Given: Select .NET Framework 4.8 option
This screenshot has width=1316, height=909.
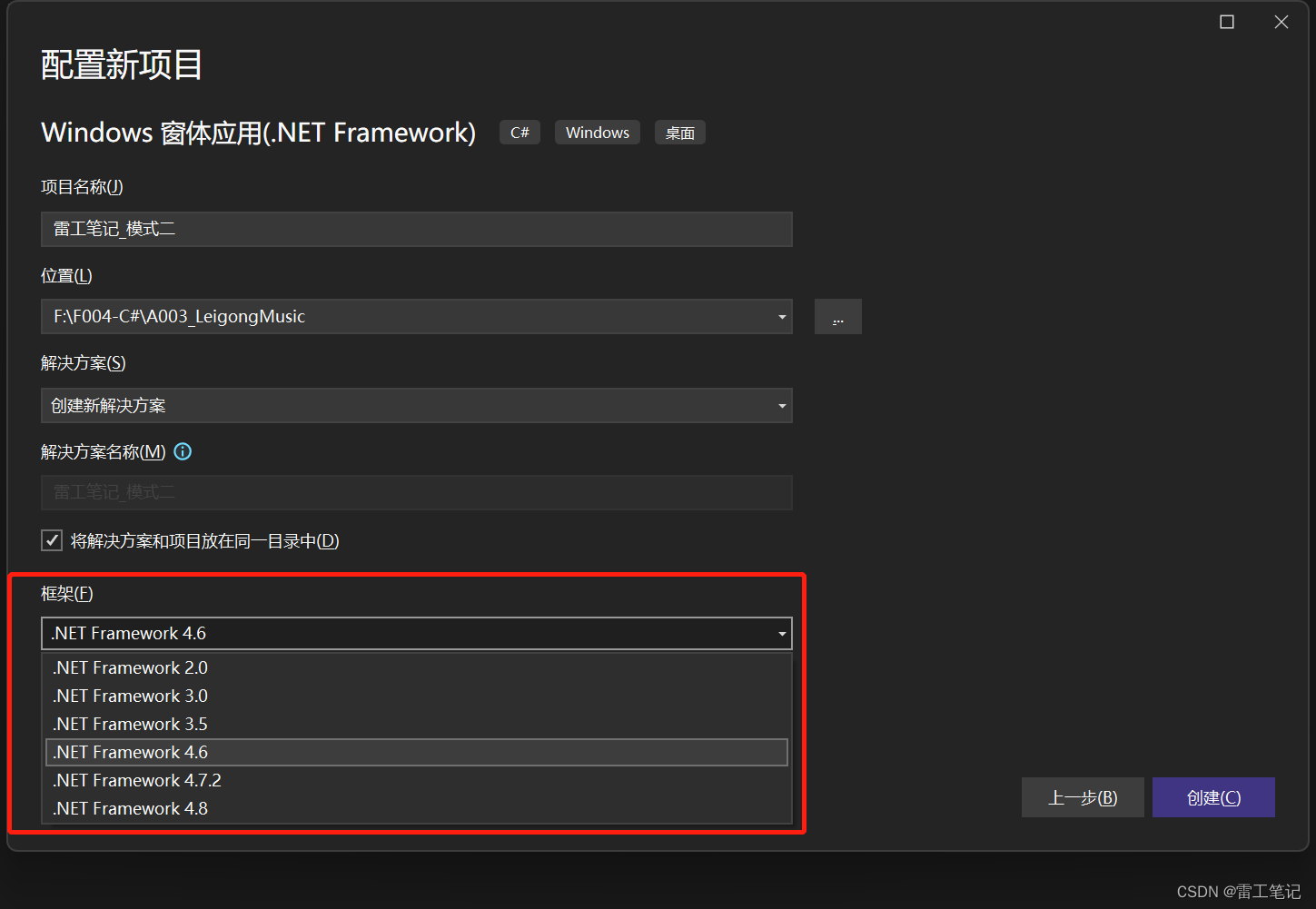Looking at the screenshot, I should tap(417, 808).
